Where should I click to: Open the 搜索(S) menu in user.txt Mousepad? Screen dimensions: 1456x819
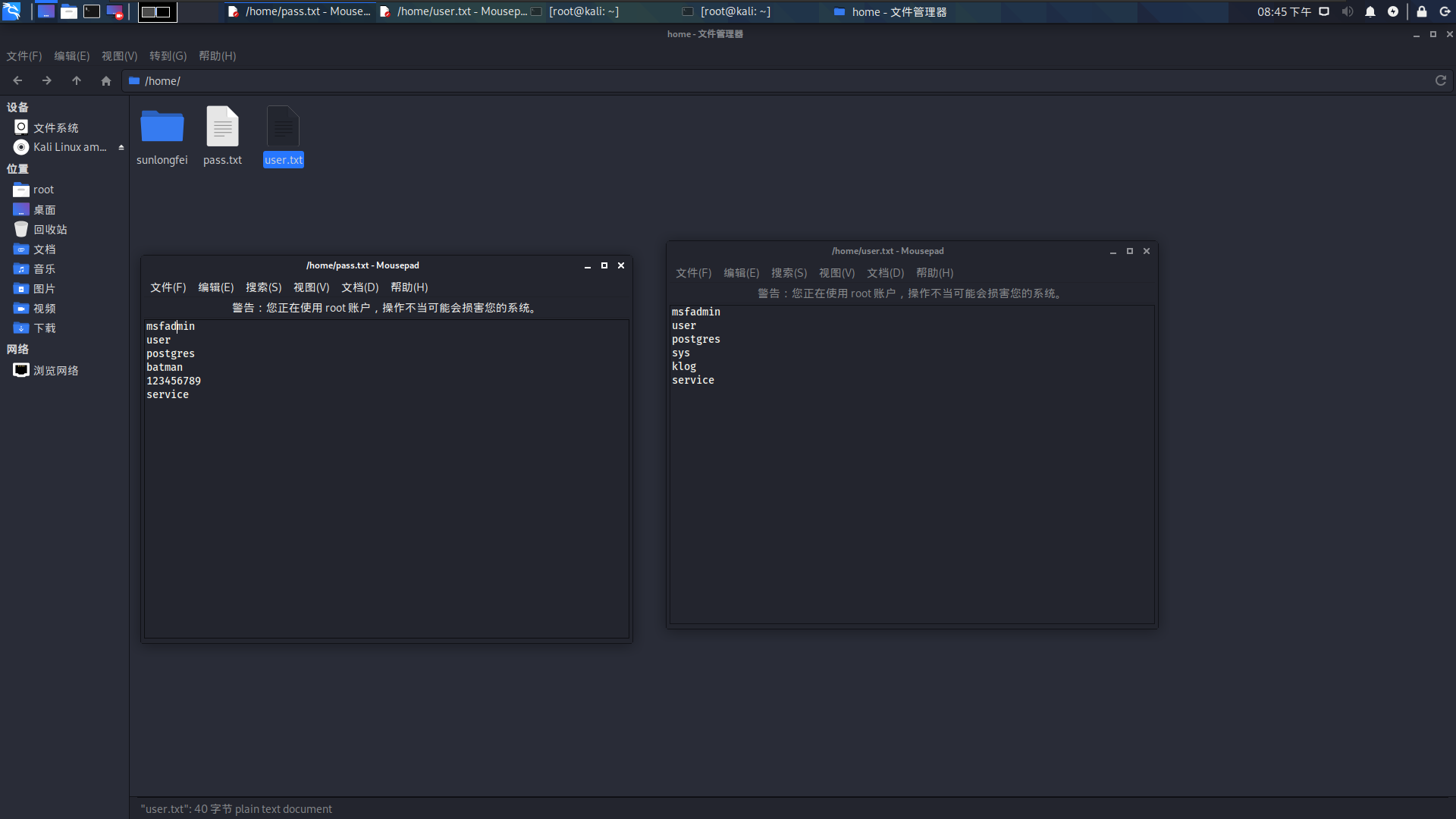click(789, 273)
